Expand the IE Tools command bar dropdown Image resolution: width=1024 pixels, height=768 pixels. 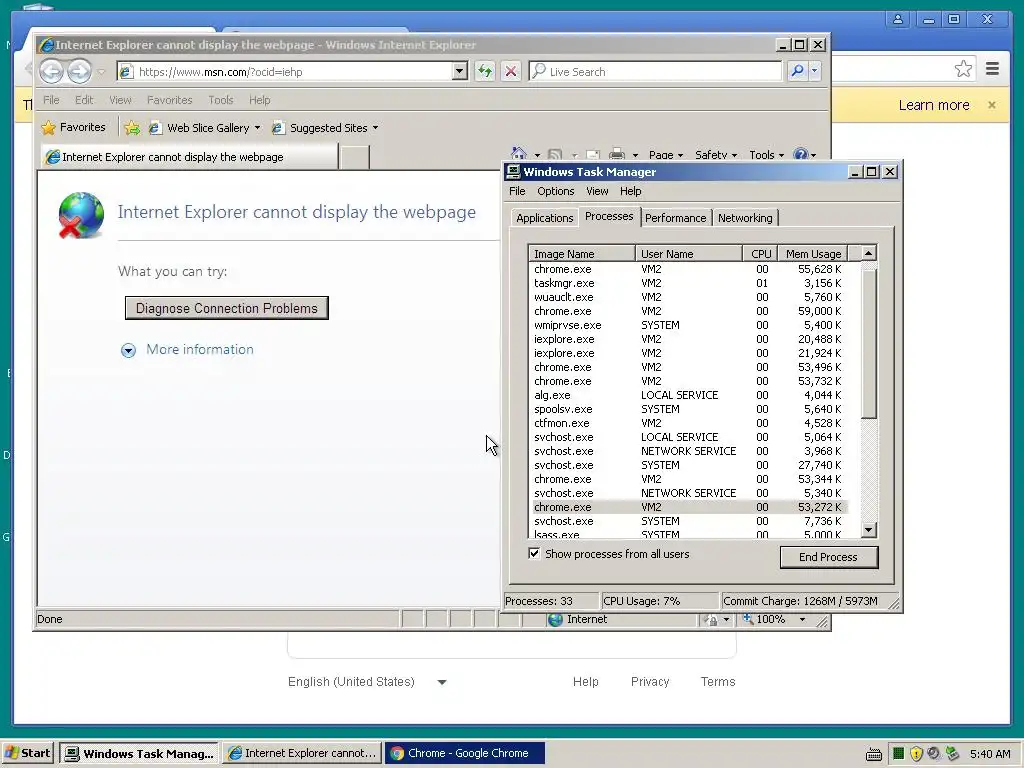[x=767, y=155]
